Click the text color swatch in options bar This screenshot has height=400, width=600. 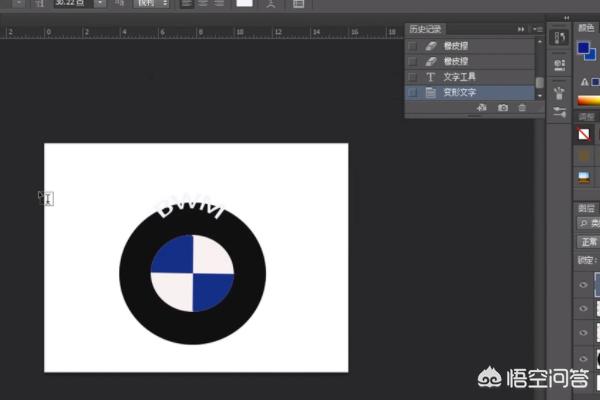click(245, 3)
